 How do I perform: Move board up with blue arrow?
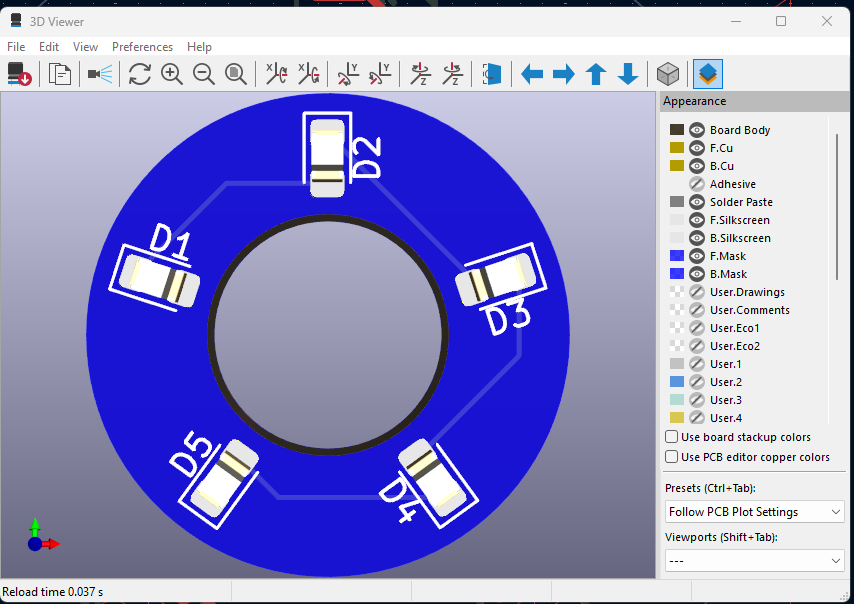[596, 74]
